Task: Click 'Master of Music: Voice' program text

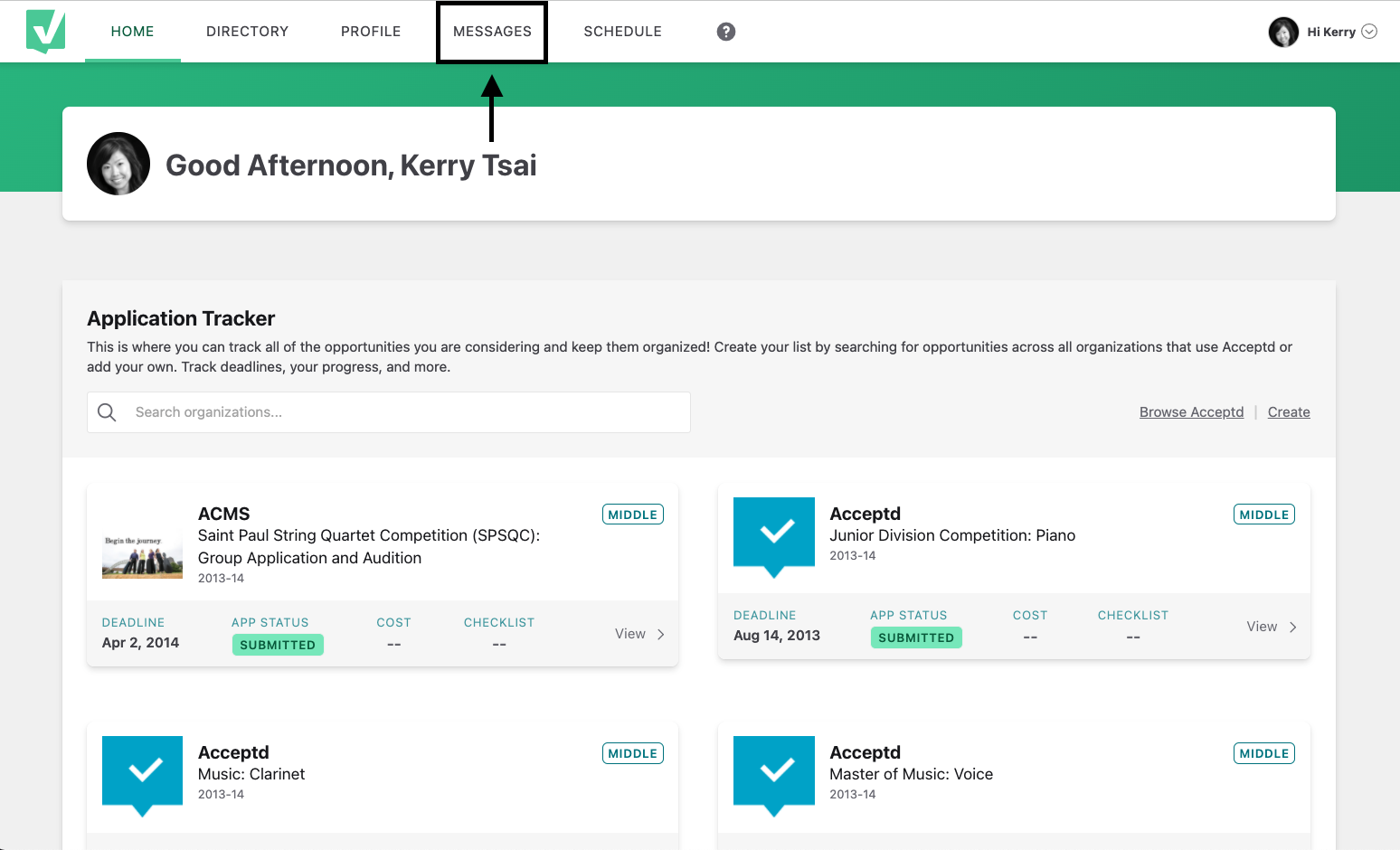Action: 911,774
